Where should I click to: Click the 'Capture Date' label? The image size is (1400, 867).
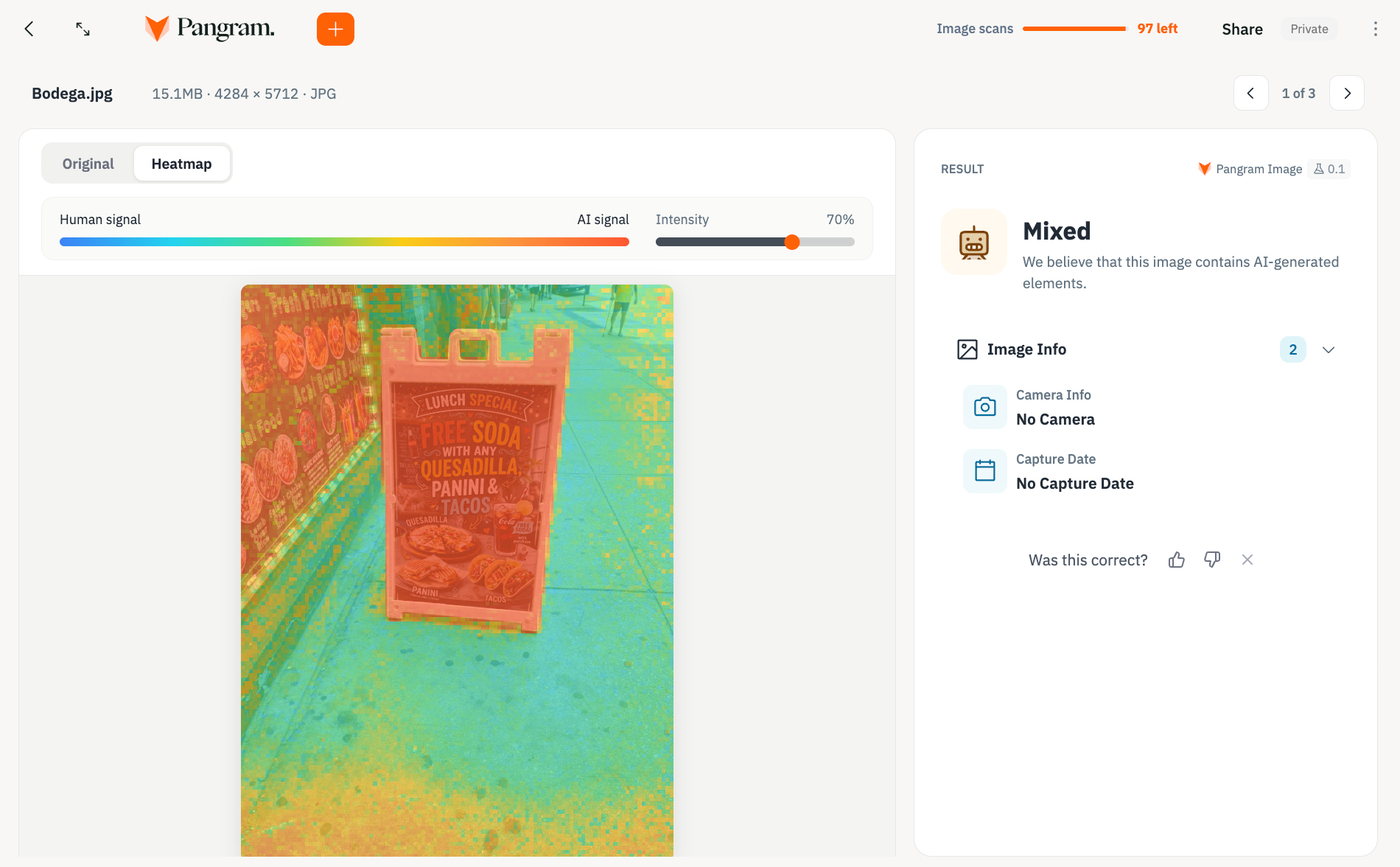click(1056, 459)
